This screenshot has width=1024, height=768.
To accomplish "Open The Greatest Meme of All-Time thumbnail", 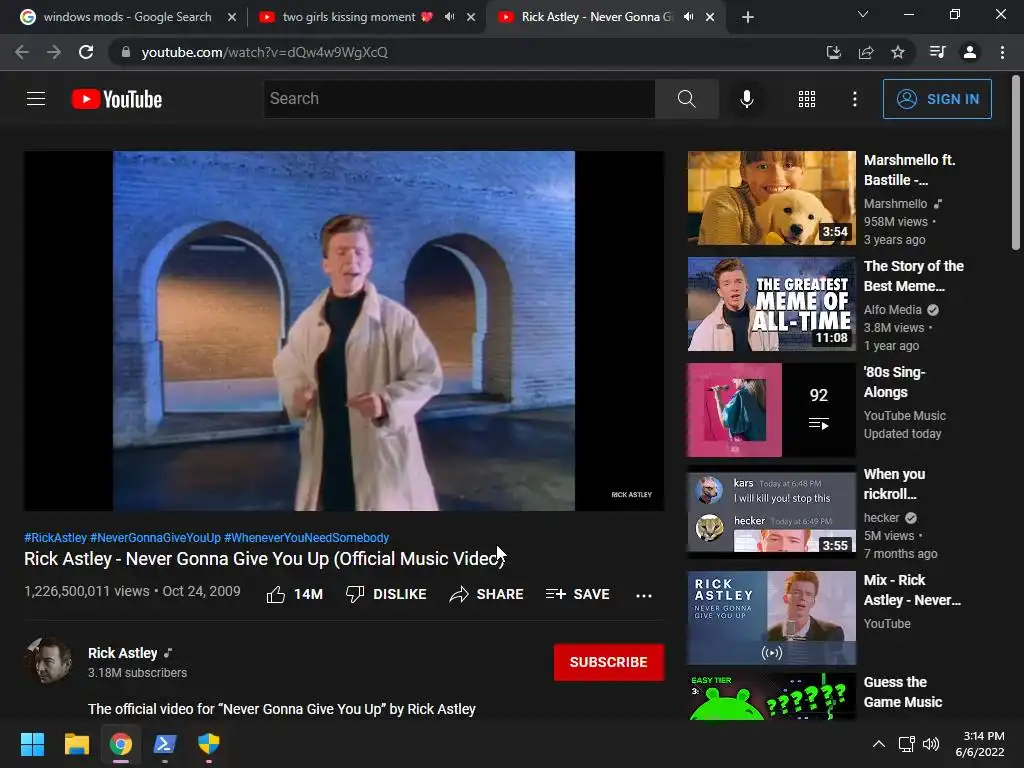I will pyautogui.click(x=771, y=304).
